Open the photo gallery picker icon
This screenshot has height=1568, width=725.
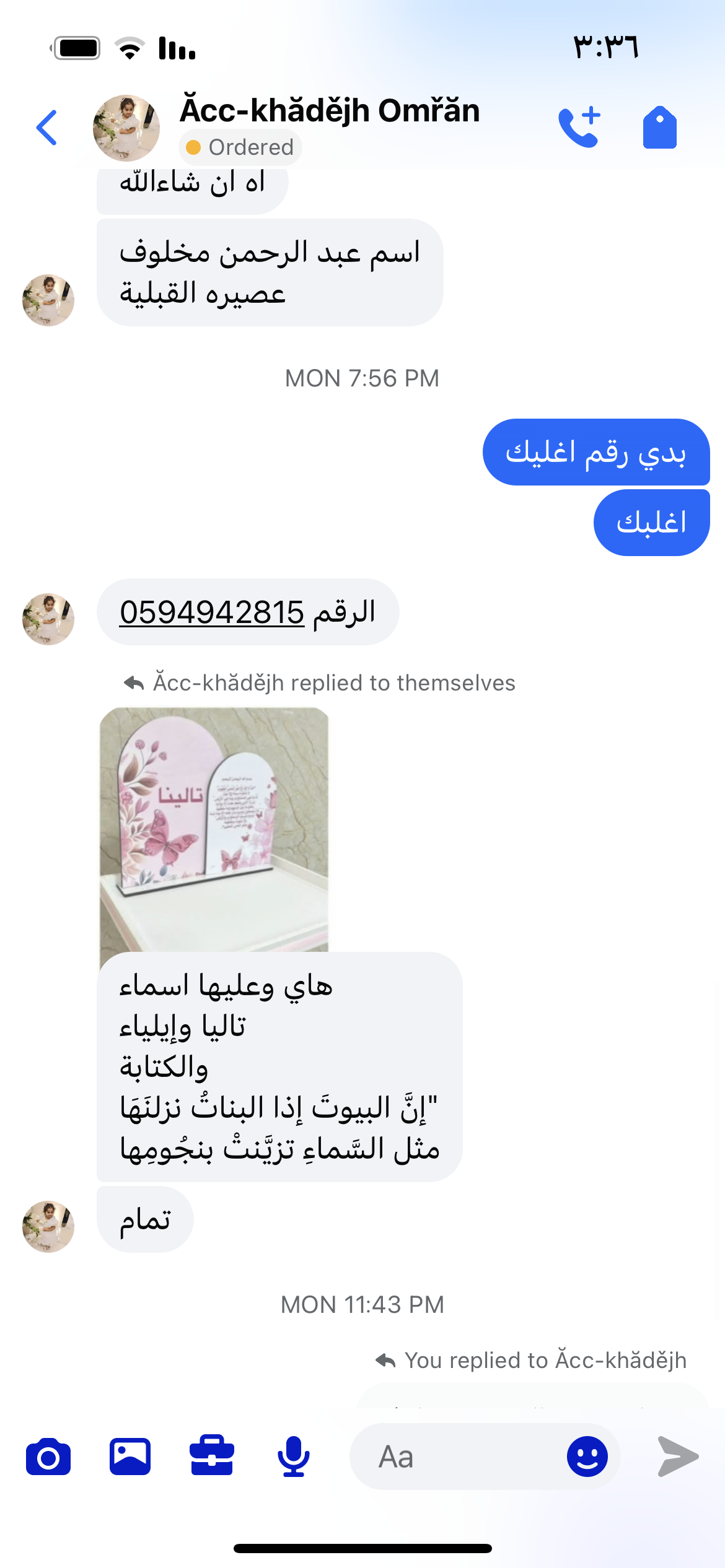130,1457
